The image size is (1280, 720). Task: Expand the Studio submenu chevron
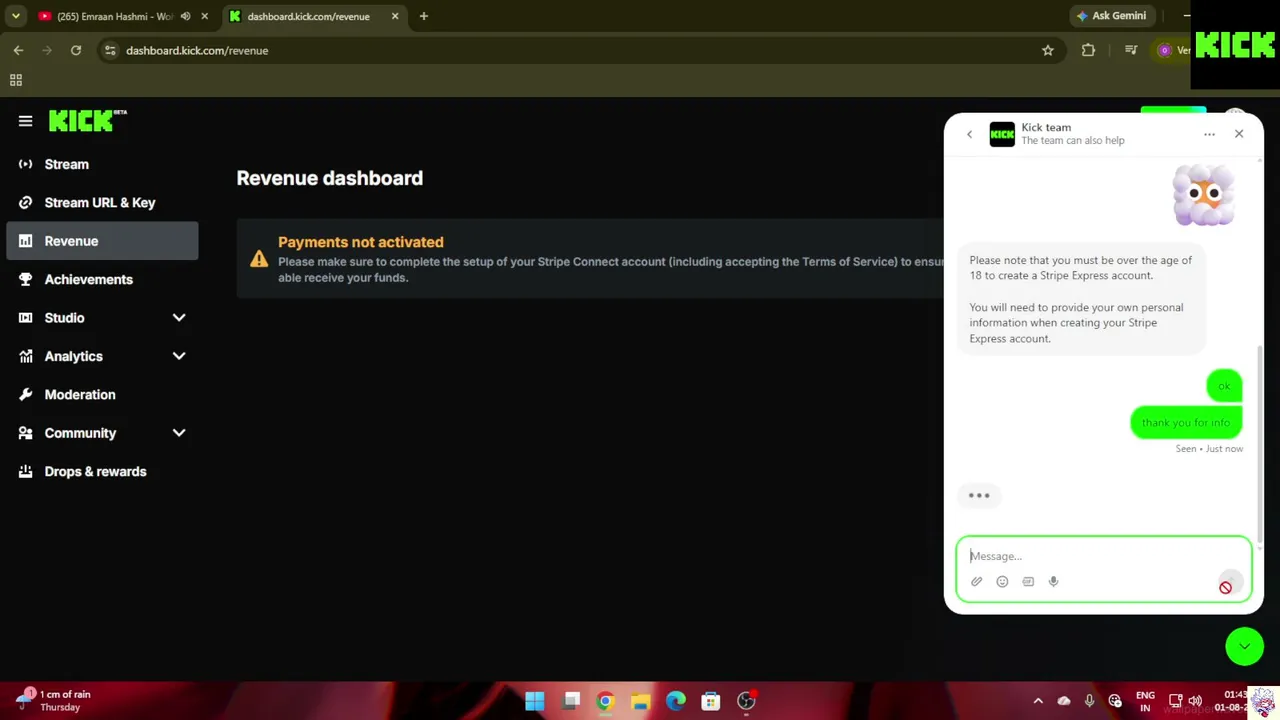coord(179,318)
